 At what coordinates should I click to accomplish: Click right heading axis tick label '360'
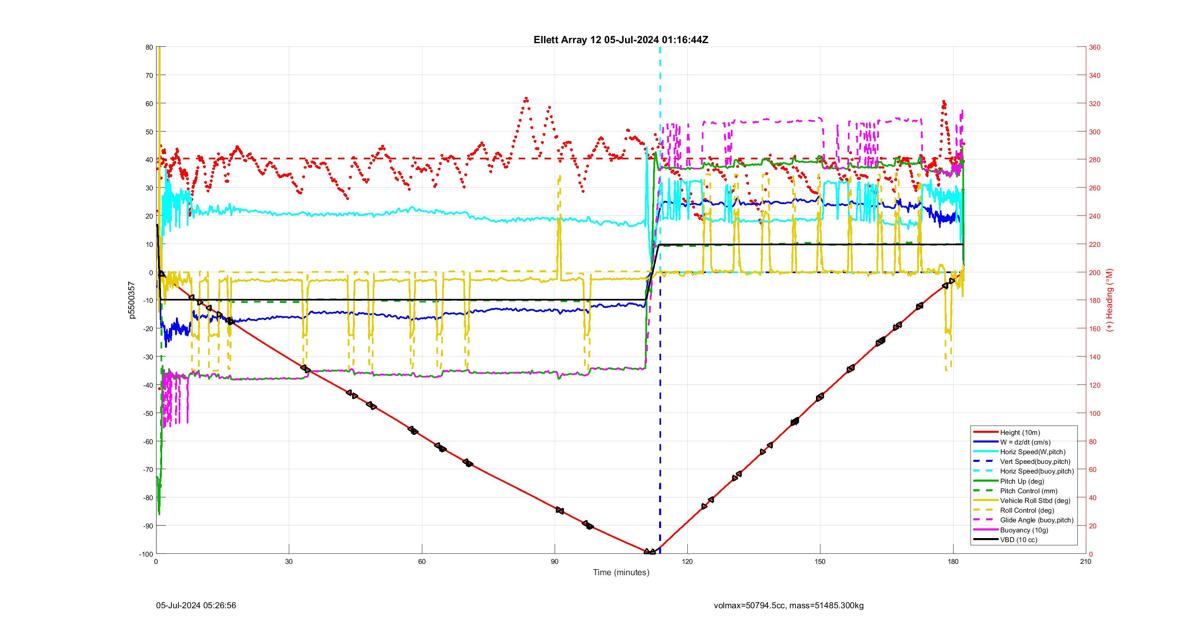coord(1095,47)
